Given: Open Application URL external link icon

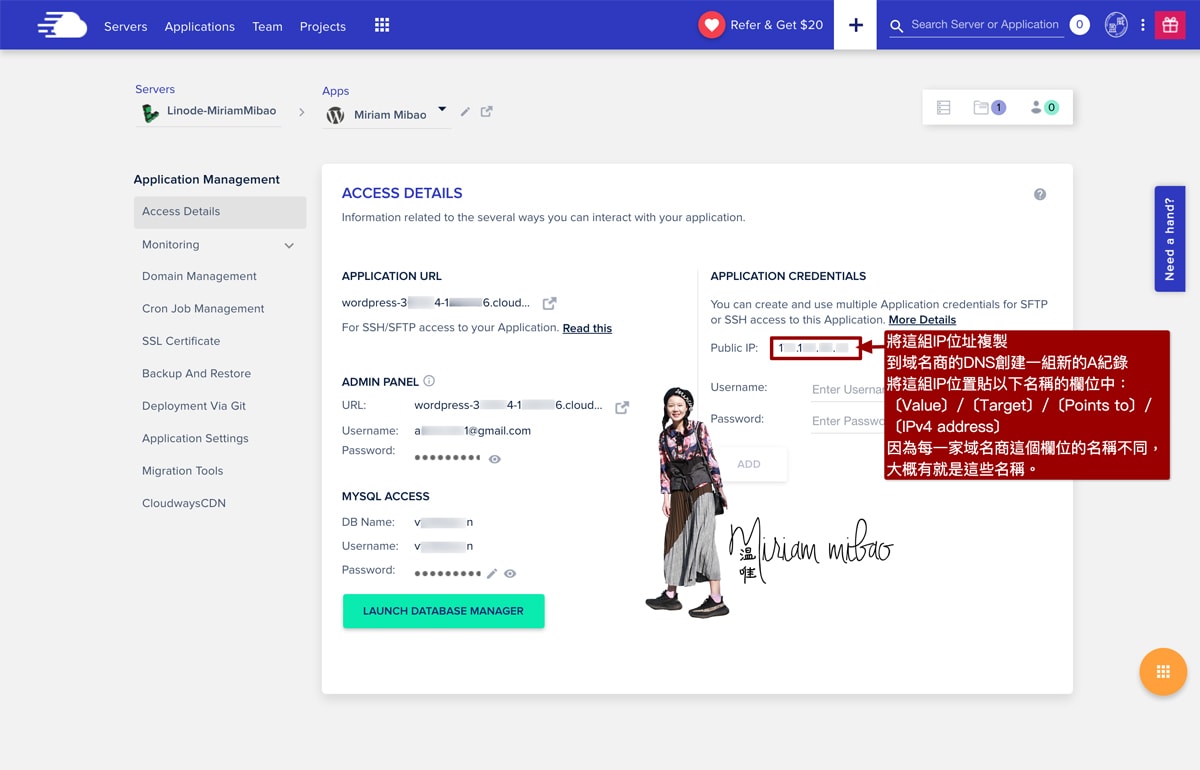Looking at the screenshot, I should coord(549,303).
